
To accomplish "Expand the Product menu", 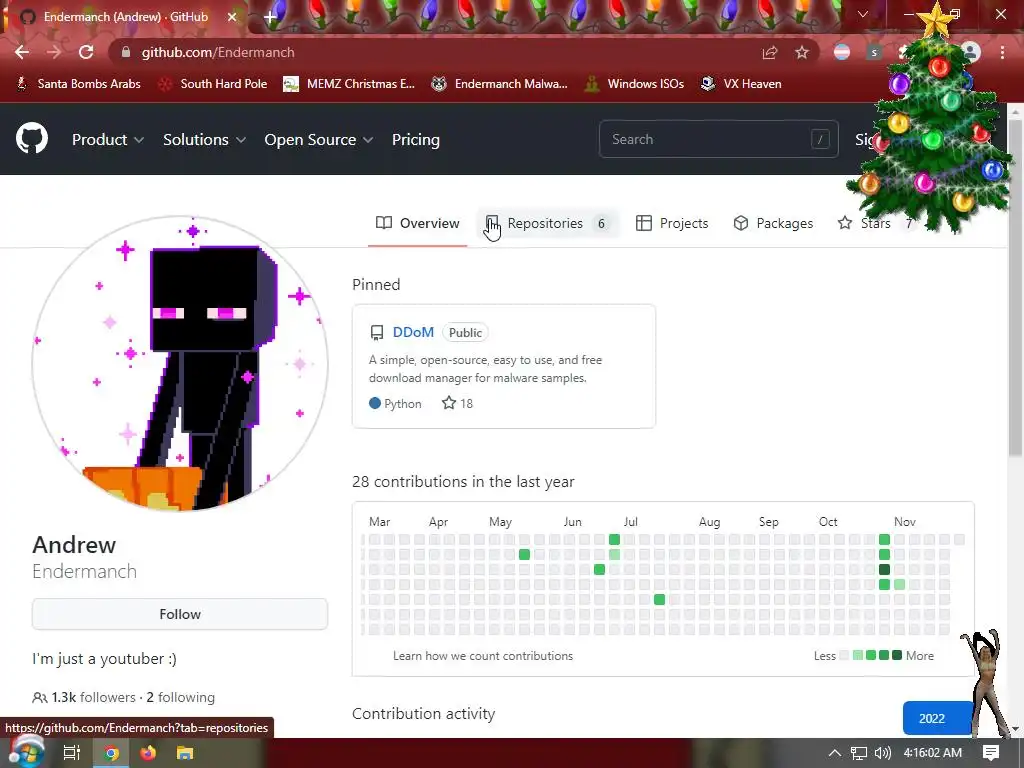I will (x=108, y=140).
